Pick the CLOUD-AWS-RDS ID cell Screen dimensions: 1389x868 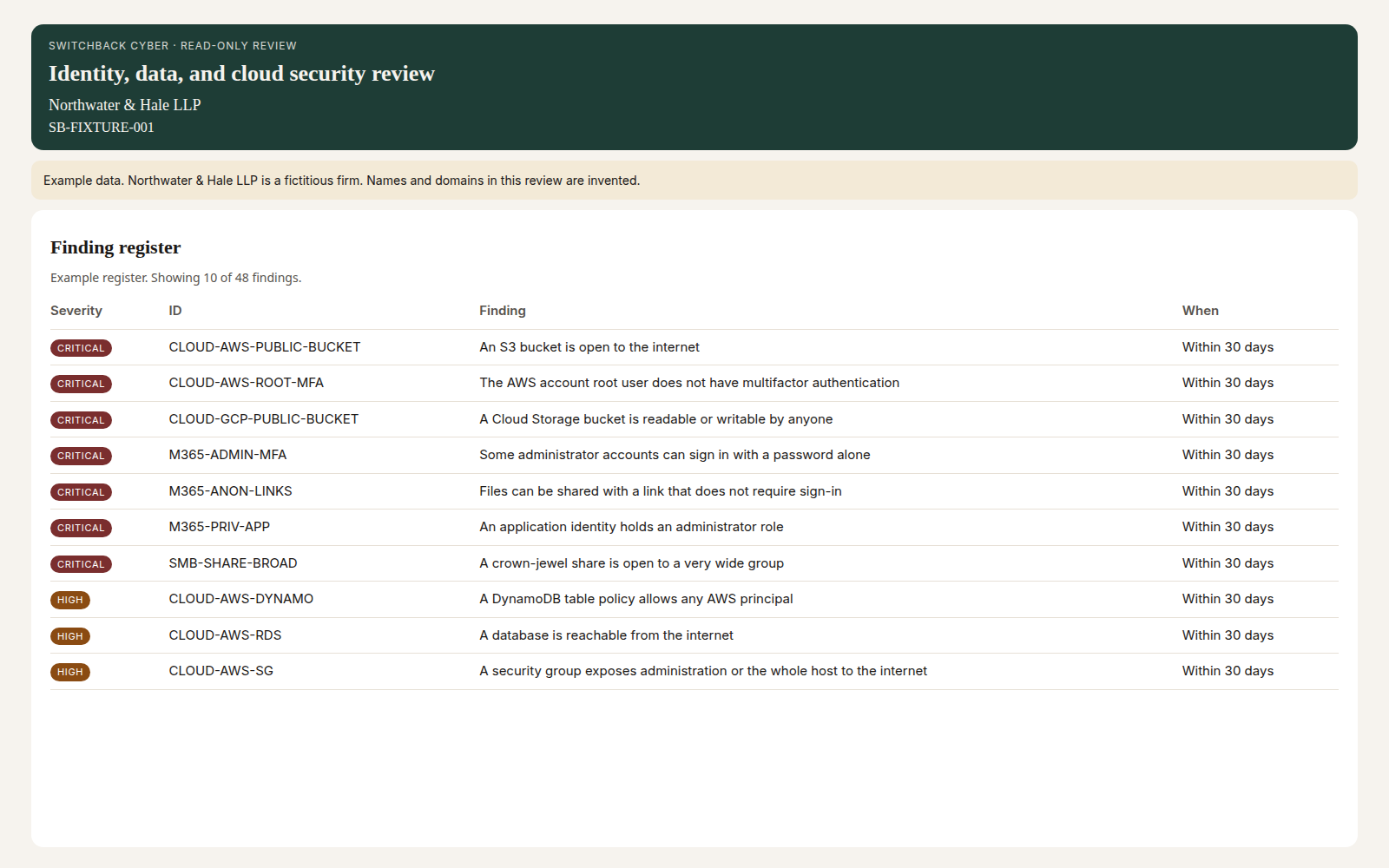point(226,635)
